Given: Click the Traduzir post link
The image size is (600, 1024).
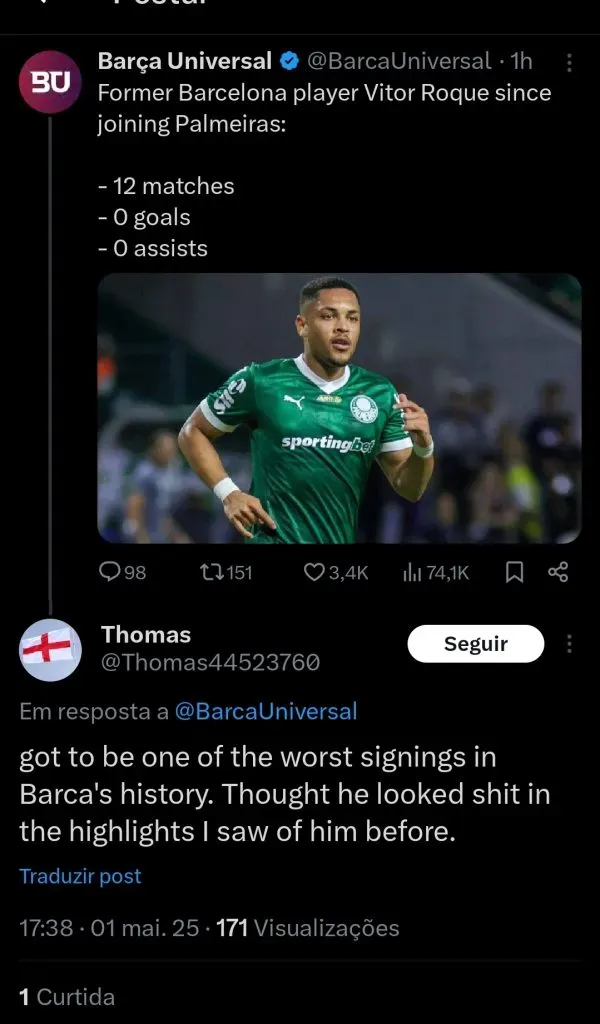Looking at the screenshot, I should [x=80, y=876].
